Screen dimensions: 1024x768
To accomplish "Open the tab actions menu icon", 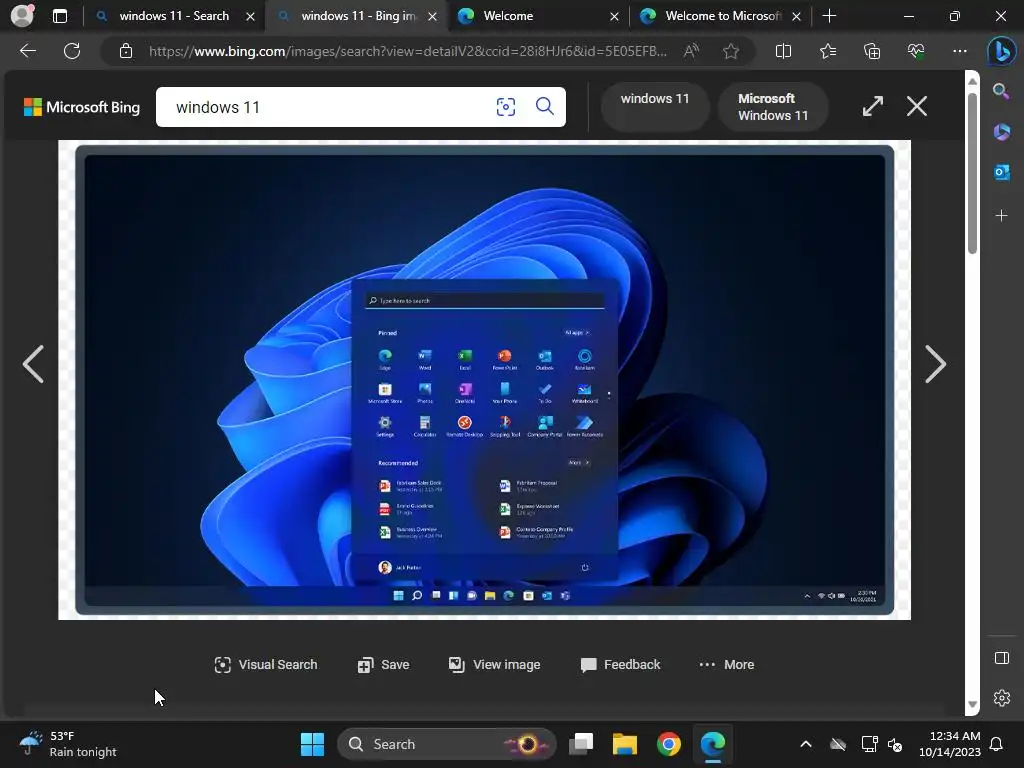I will pyautogui.click(x=59, y=16).
